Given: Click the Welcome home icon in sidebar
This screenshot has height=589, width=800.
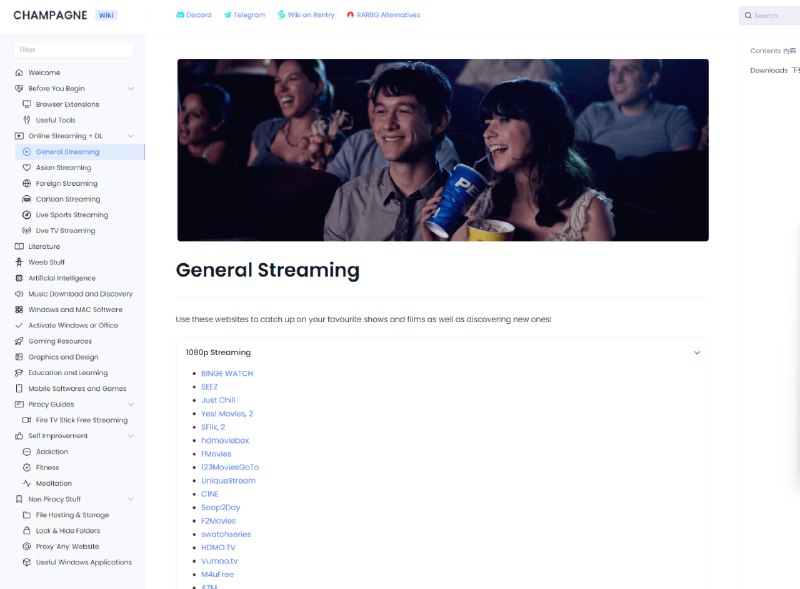Looking at the screenshot, I should (x=19, y=73).
